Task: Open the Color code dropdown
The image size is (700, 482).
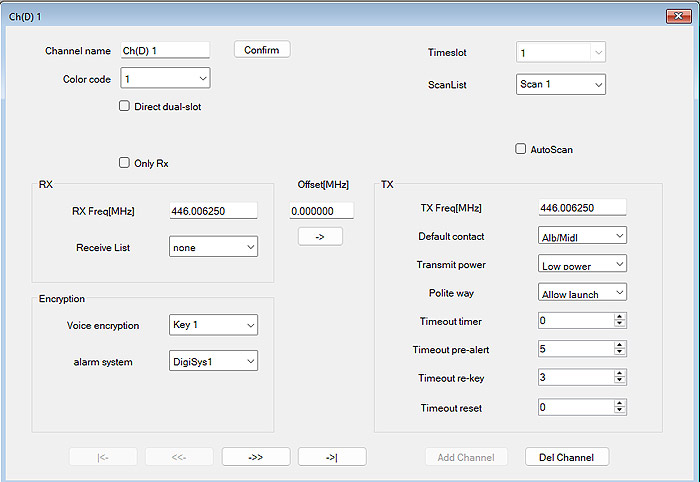Action: [x=165, y=79]
